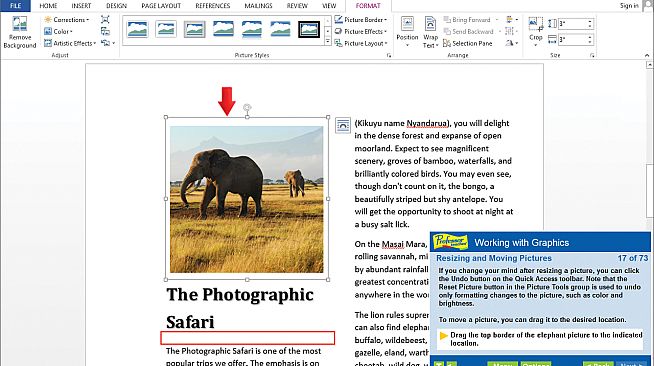Viewport: 654px width, 366px height.
Task: Open the Rotate objects dropdown
Action: tap(511, 43)
